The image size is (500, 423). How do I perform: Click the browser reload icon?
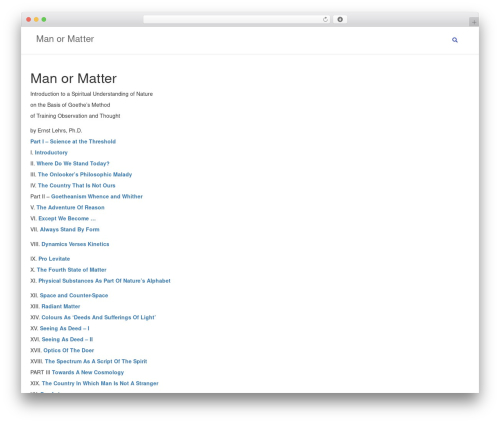[x=325, y=20]
